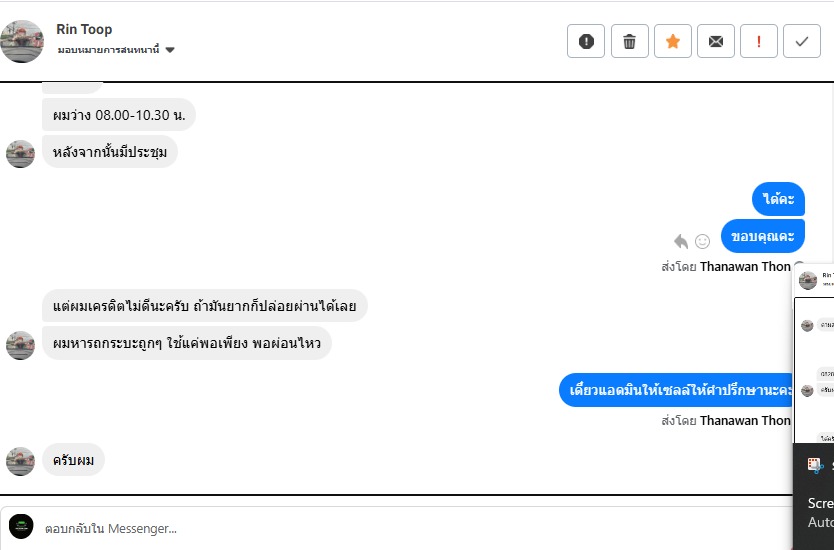This screenshot has height=550, width=834.
Task: Click sender avatar next to ครับผม message
Action: [x=20, y=461]
